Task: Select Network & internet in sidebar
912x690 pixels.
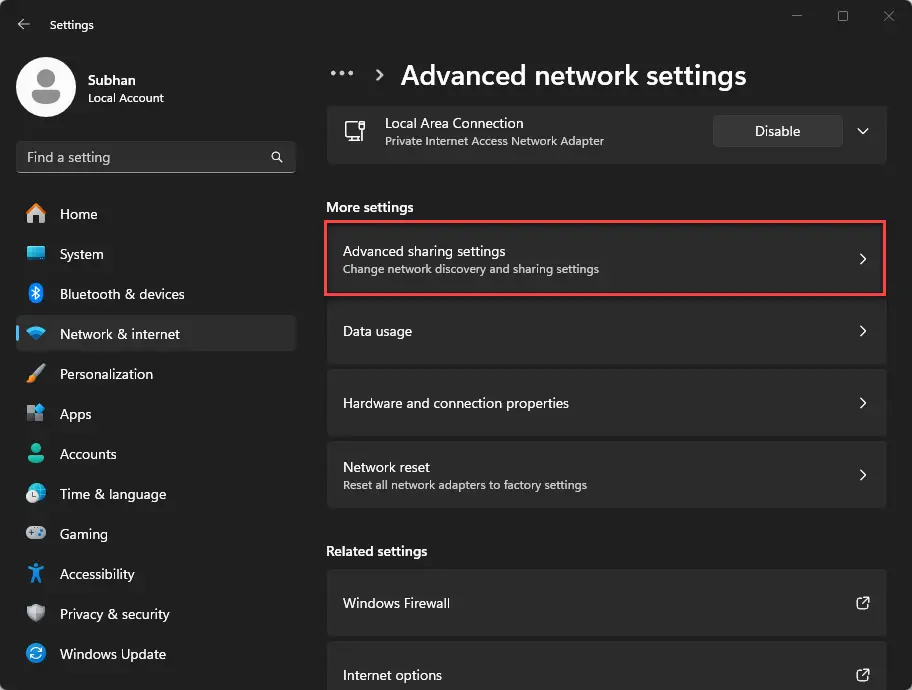Action: click(x=120, y=334)
